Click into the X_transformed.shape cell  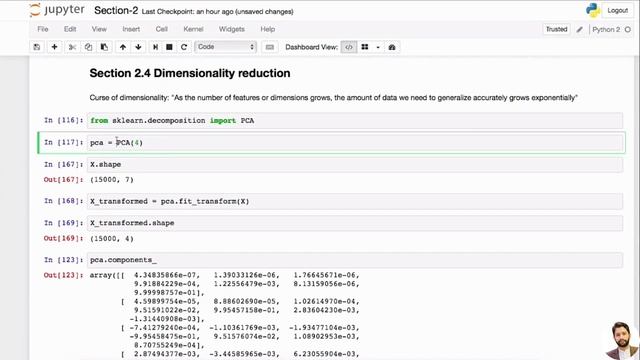pyautogui.click(x=355, y=223)
